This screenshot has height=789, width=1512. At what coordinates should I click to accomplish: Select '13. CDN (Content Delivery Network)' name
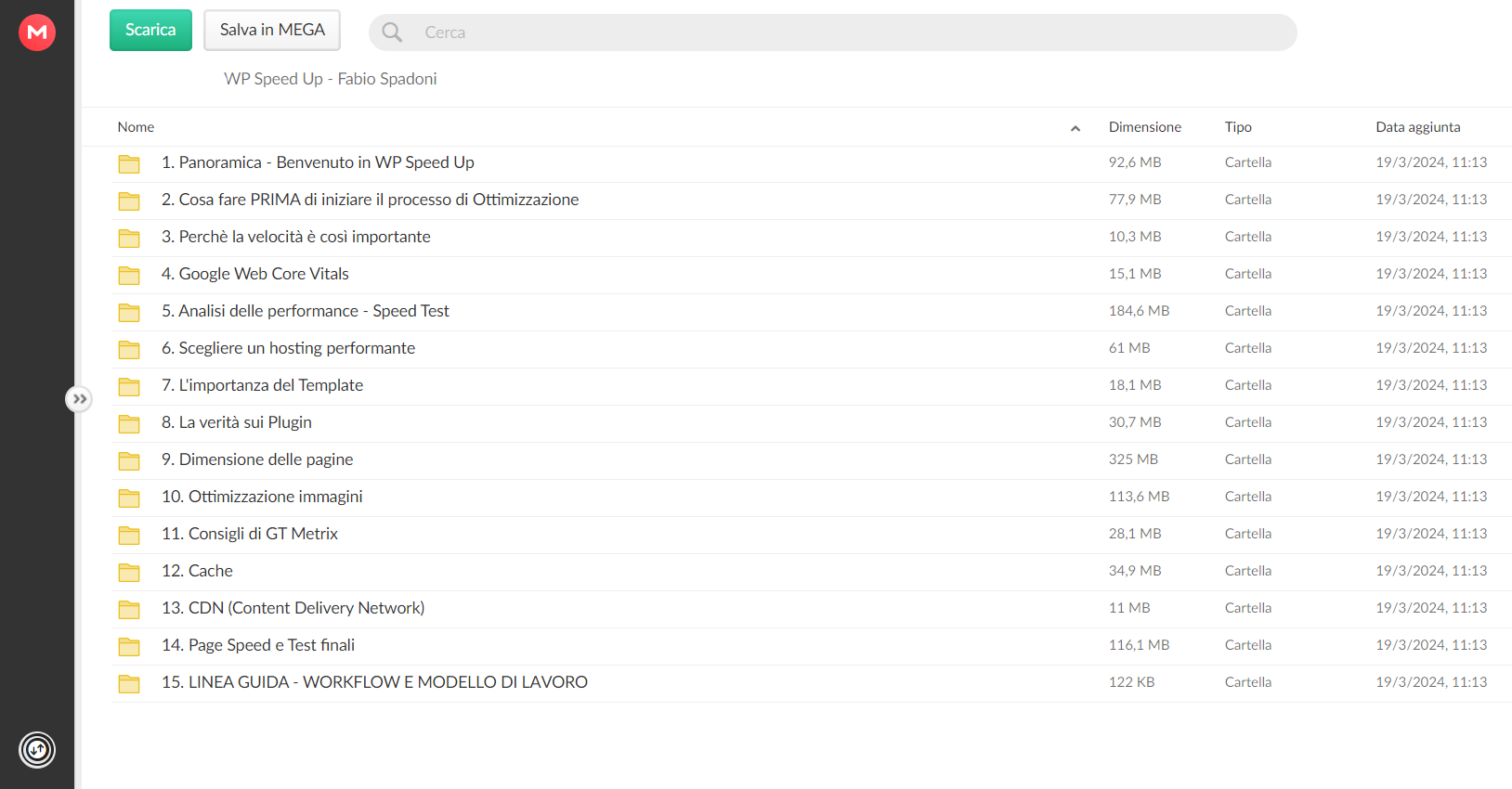tap(293, 608)
